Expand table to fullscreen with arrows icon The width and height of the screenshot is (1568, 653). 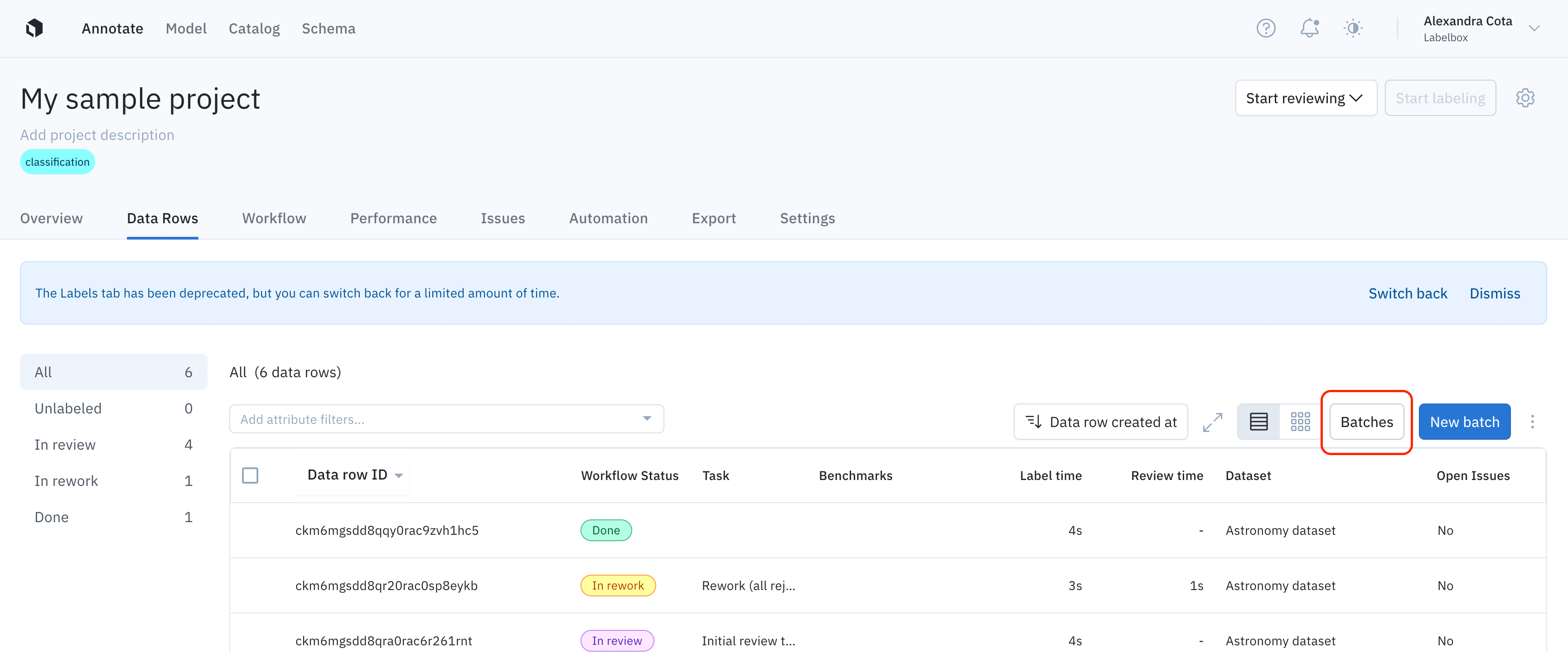coord(1212,422)
